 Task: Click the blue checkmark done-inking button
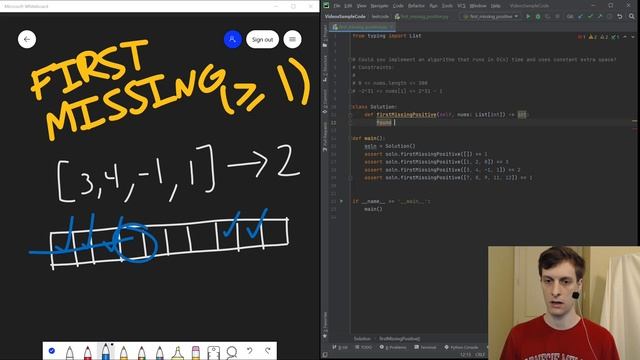pos(52,351)
